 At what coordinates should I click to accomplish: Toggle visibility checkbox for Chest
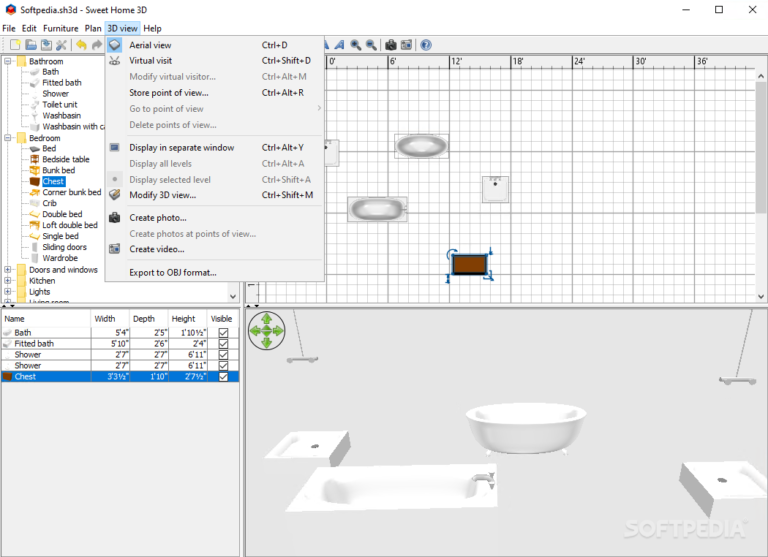point(223,377)
